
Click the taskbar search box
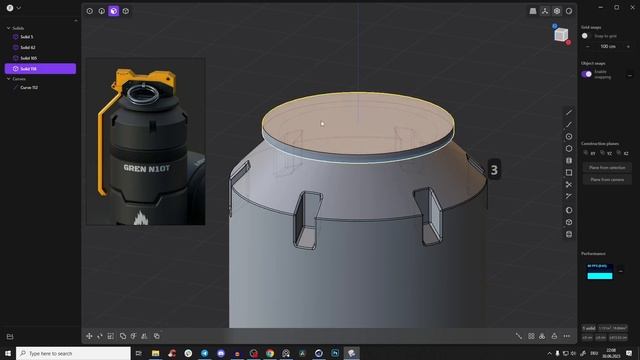(73, 353)
